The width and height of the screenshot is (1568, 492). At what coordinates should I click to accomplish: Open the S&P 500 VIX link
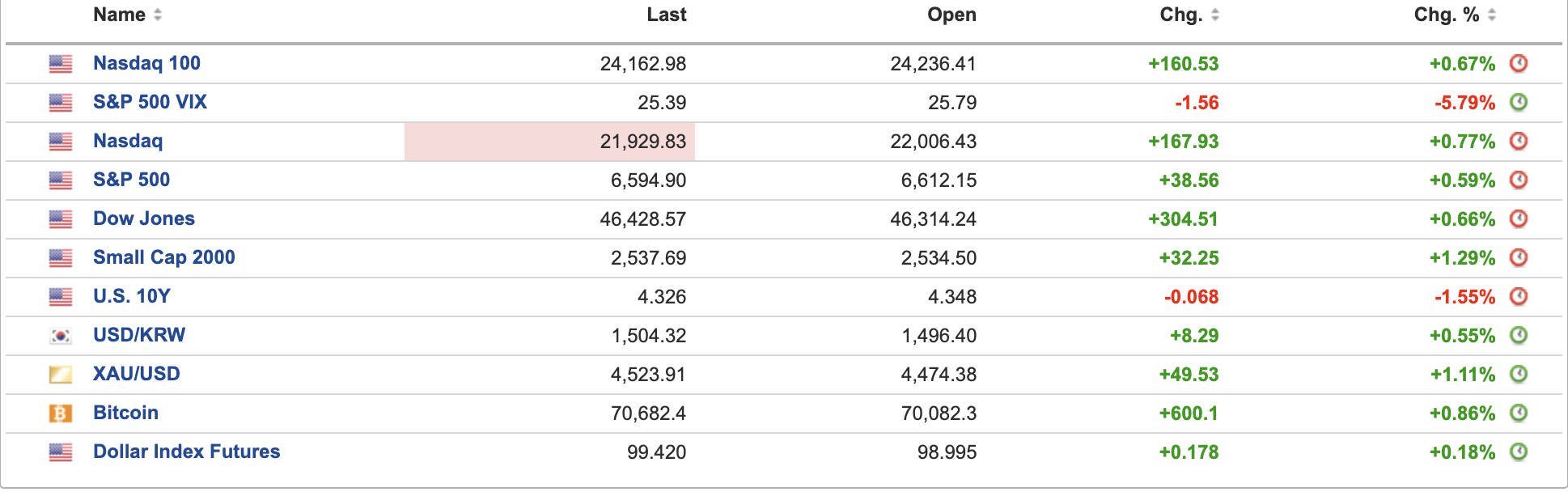coord(150,102)
